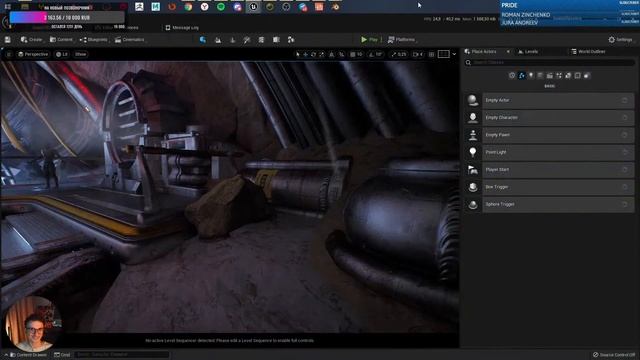The height and width of the screenshot is (360, 640).
Task: Choose the rotate gizmo tool
Action: [x=313, y=54]
